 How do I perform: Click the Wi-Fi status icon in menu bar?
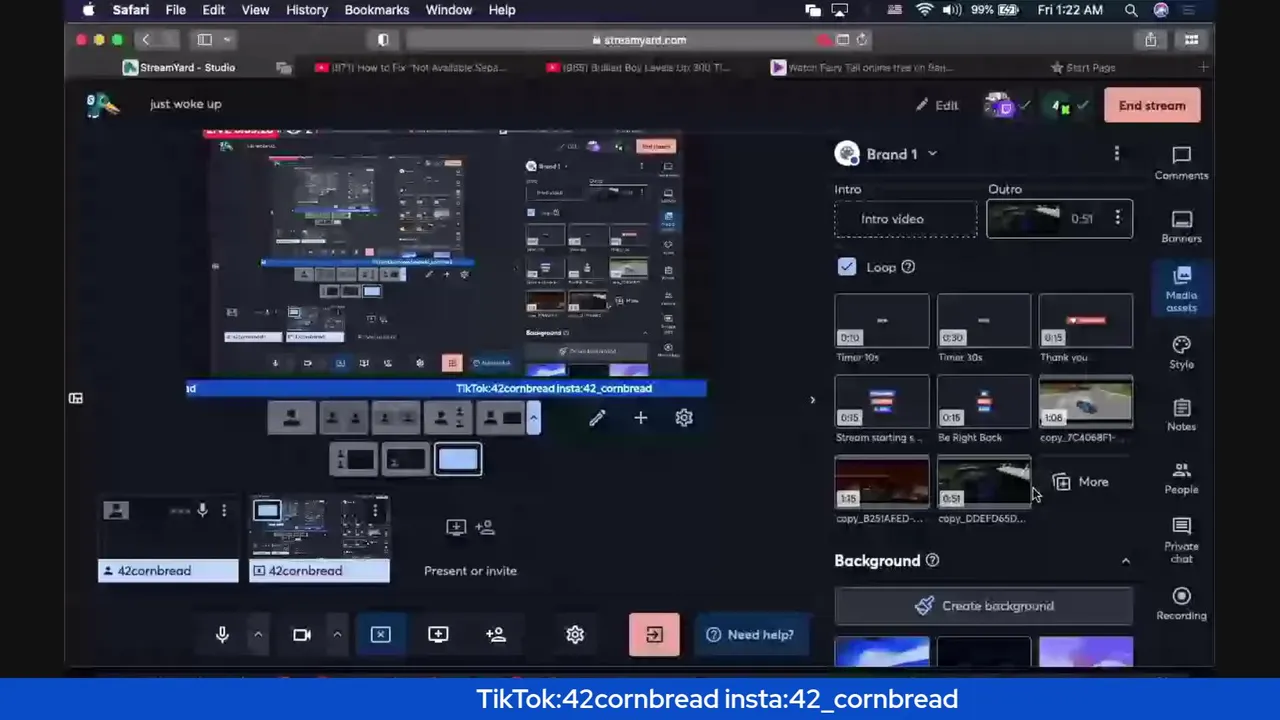925,10
